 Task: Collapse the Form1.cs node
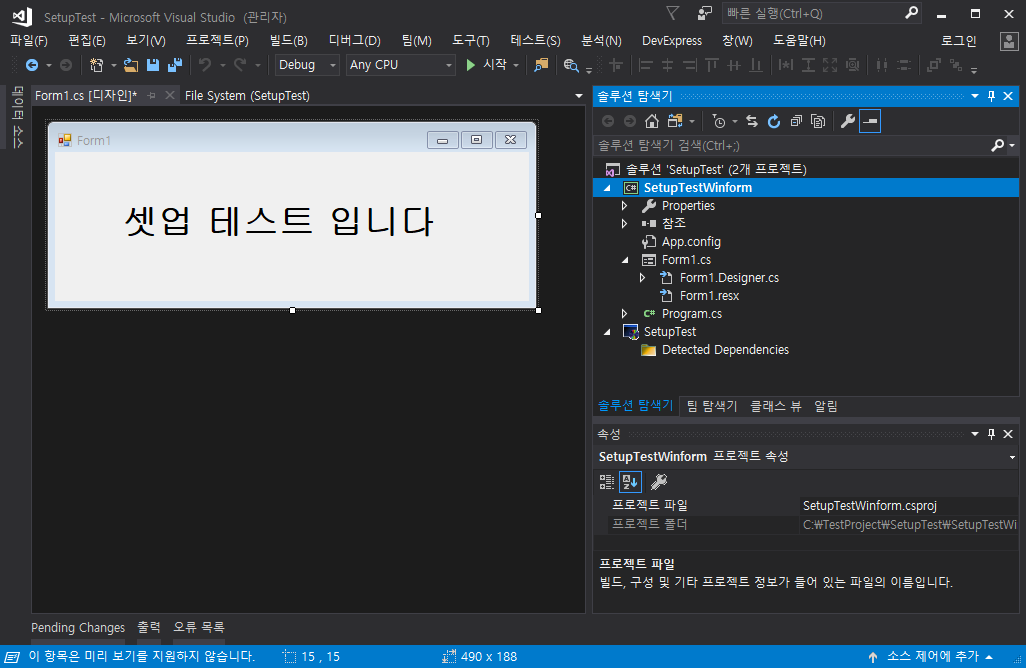pos(625,260)
